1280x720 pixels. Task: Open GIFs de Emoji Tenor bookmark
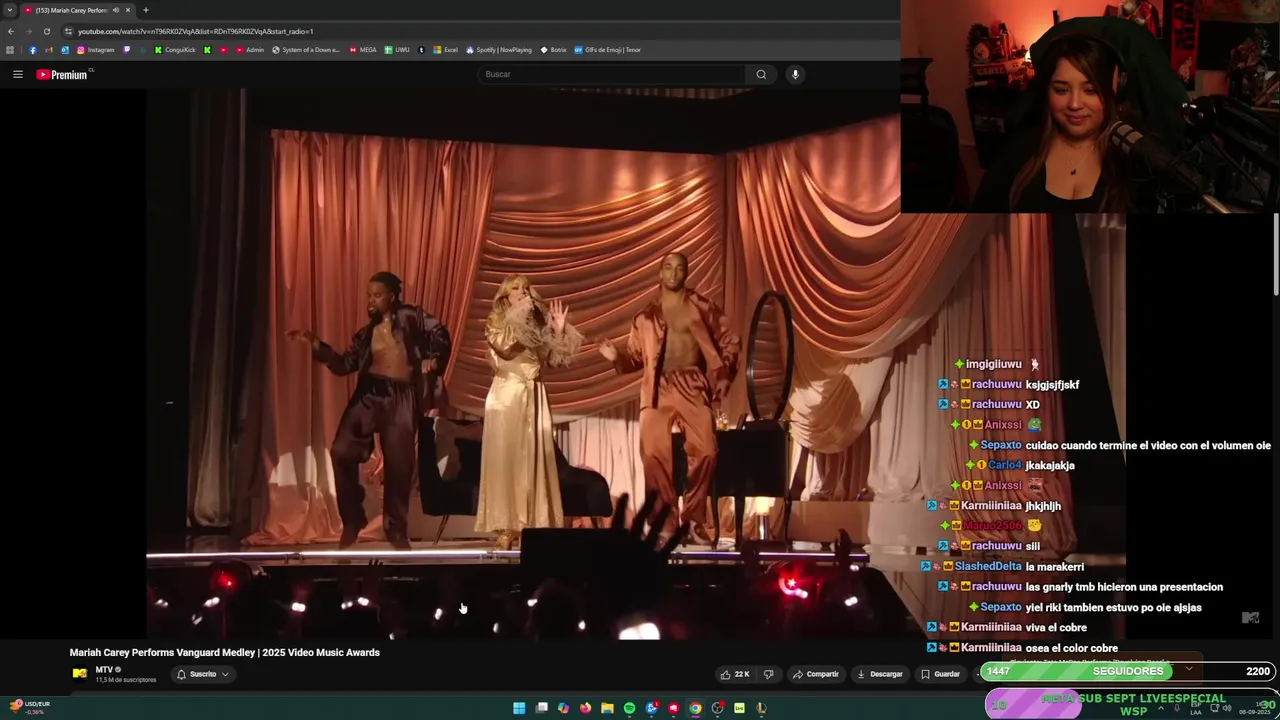pyautogui.click(x=607, y=50)
